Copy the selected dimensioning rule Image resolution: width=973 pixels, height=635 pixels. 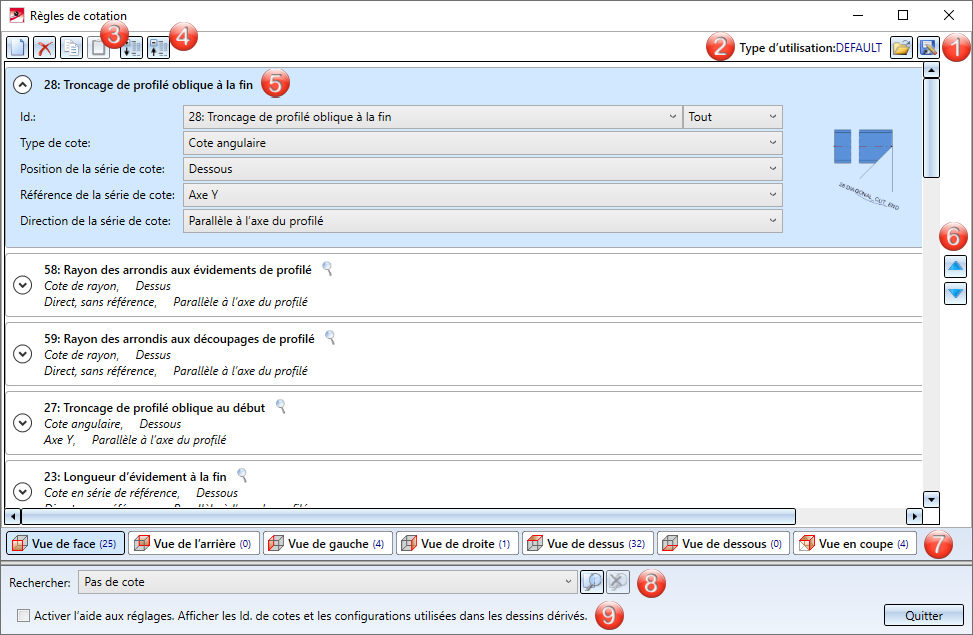pyautogui.click(x=71, y=47)
